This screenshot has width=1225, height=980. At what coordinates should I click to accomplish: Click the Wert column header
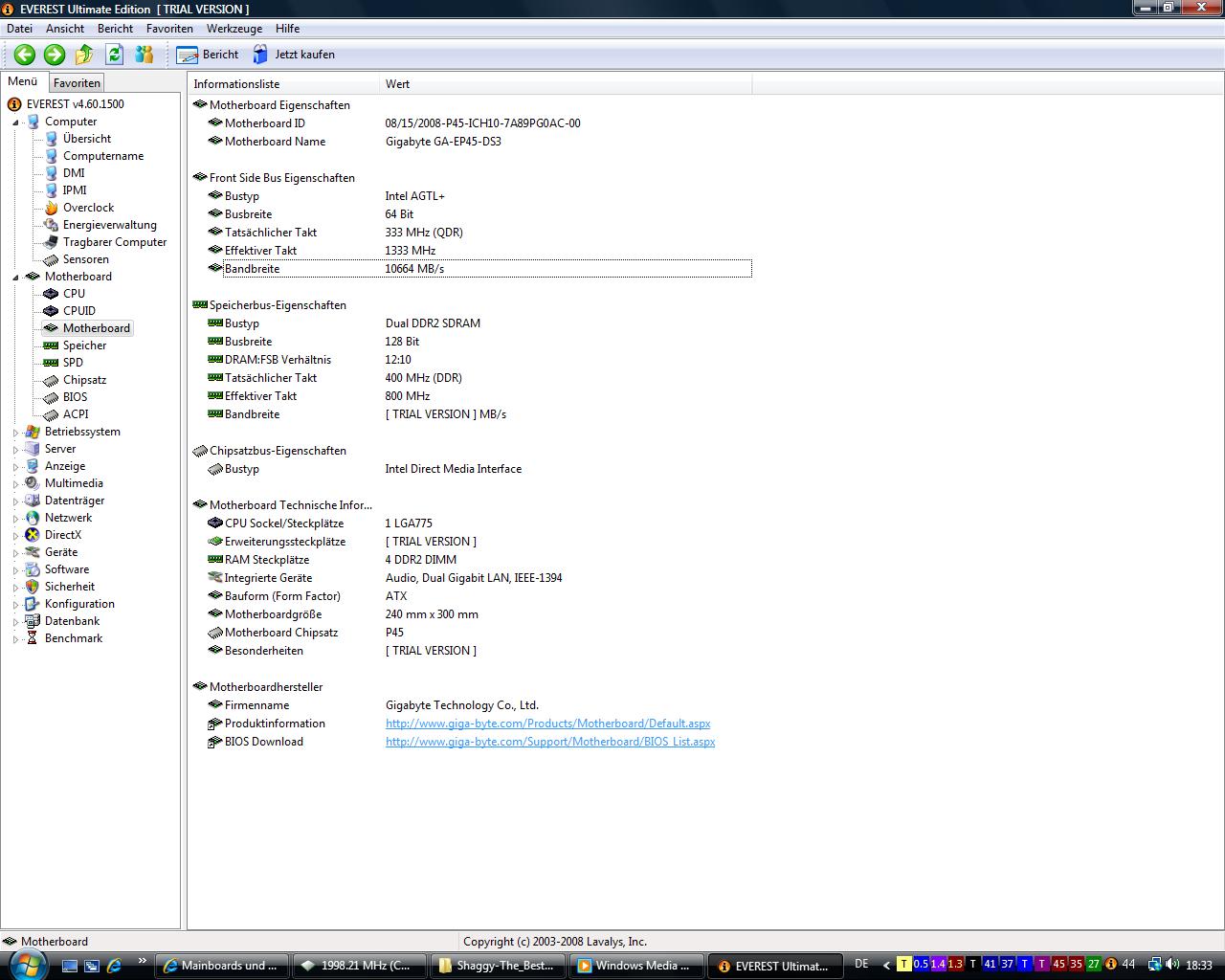coord(566,84)
